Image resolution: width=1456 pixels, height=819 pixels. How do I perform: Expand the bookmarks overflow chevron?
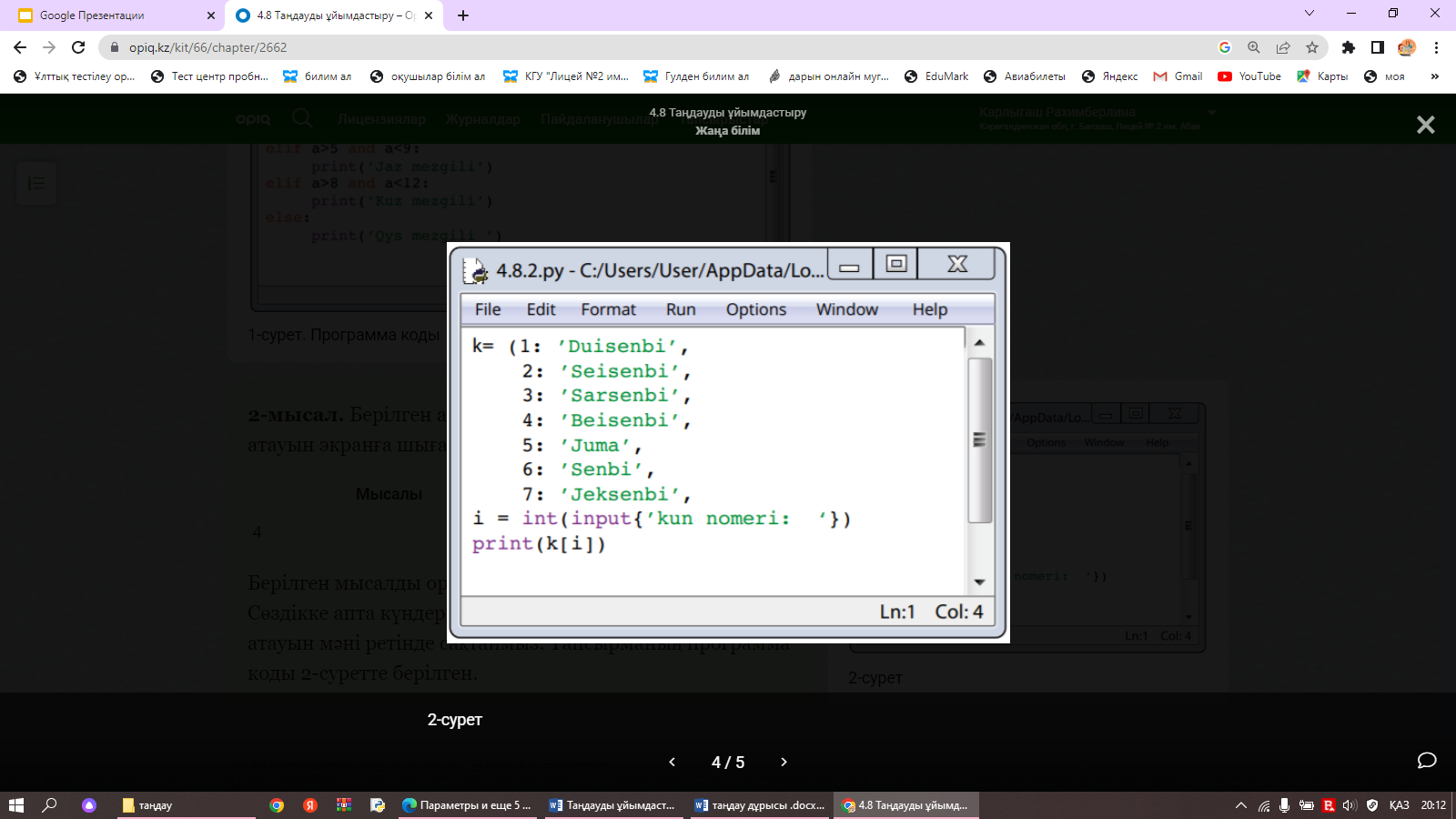click(1435, 76)
